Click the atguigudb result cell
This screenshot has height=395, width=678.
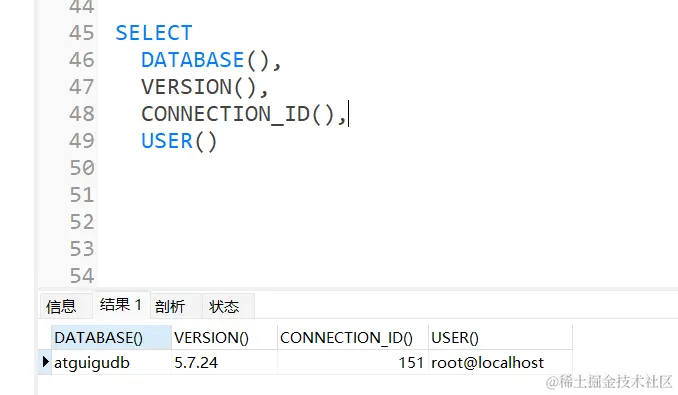[111, 362]
